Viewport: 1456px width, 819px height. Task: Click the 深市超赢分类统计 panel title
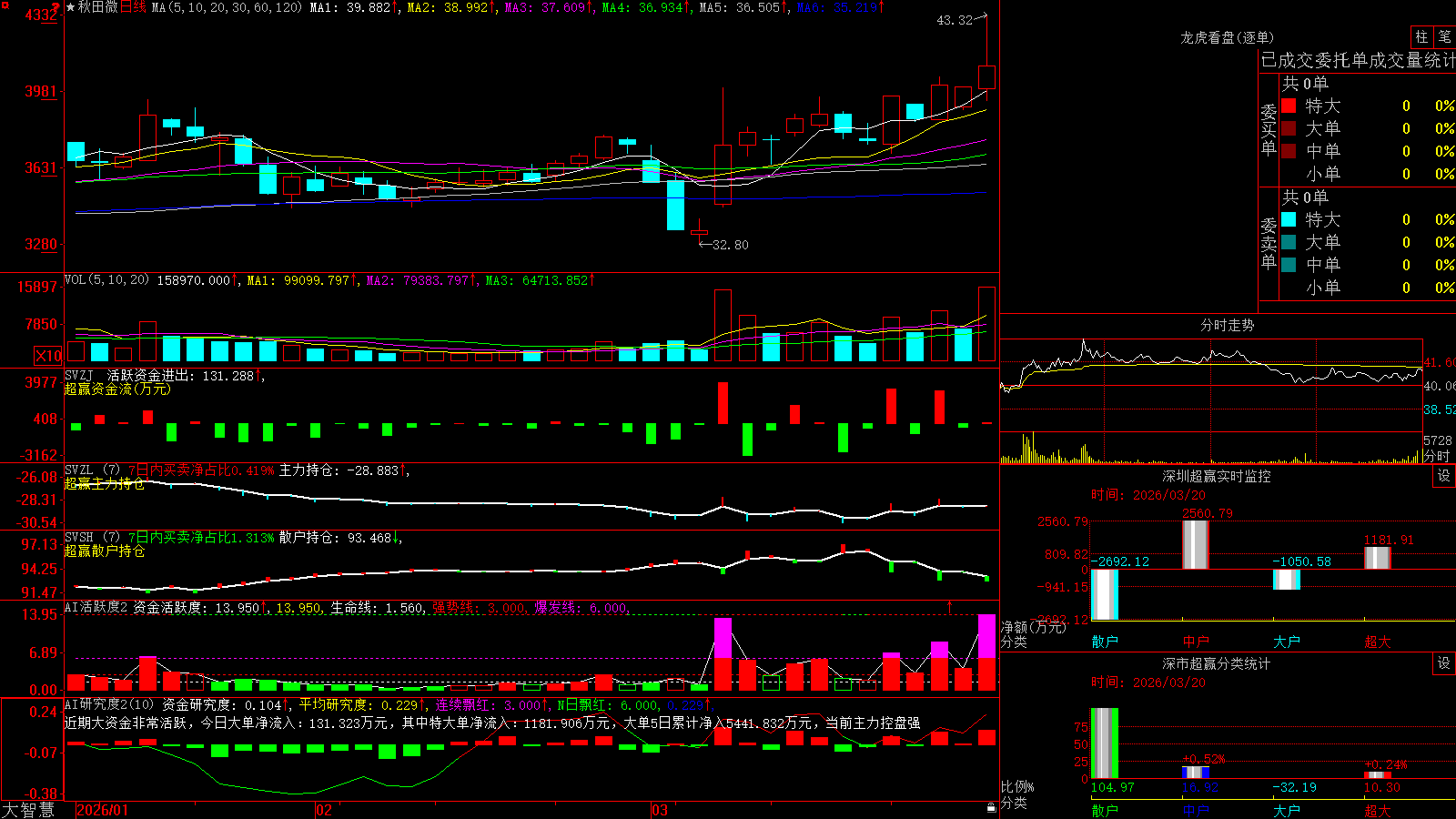1216,663
